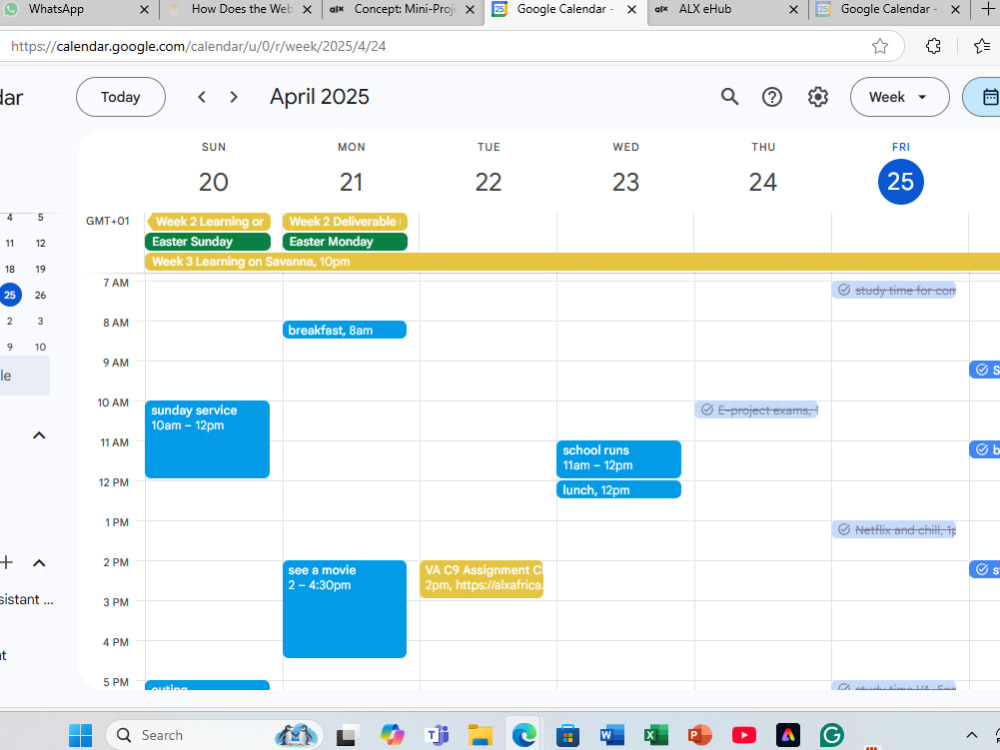Open Task View from taskbar
The width and height of the screenshot is (1000, 750).
(x=348, y=735)
